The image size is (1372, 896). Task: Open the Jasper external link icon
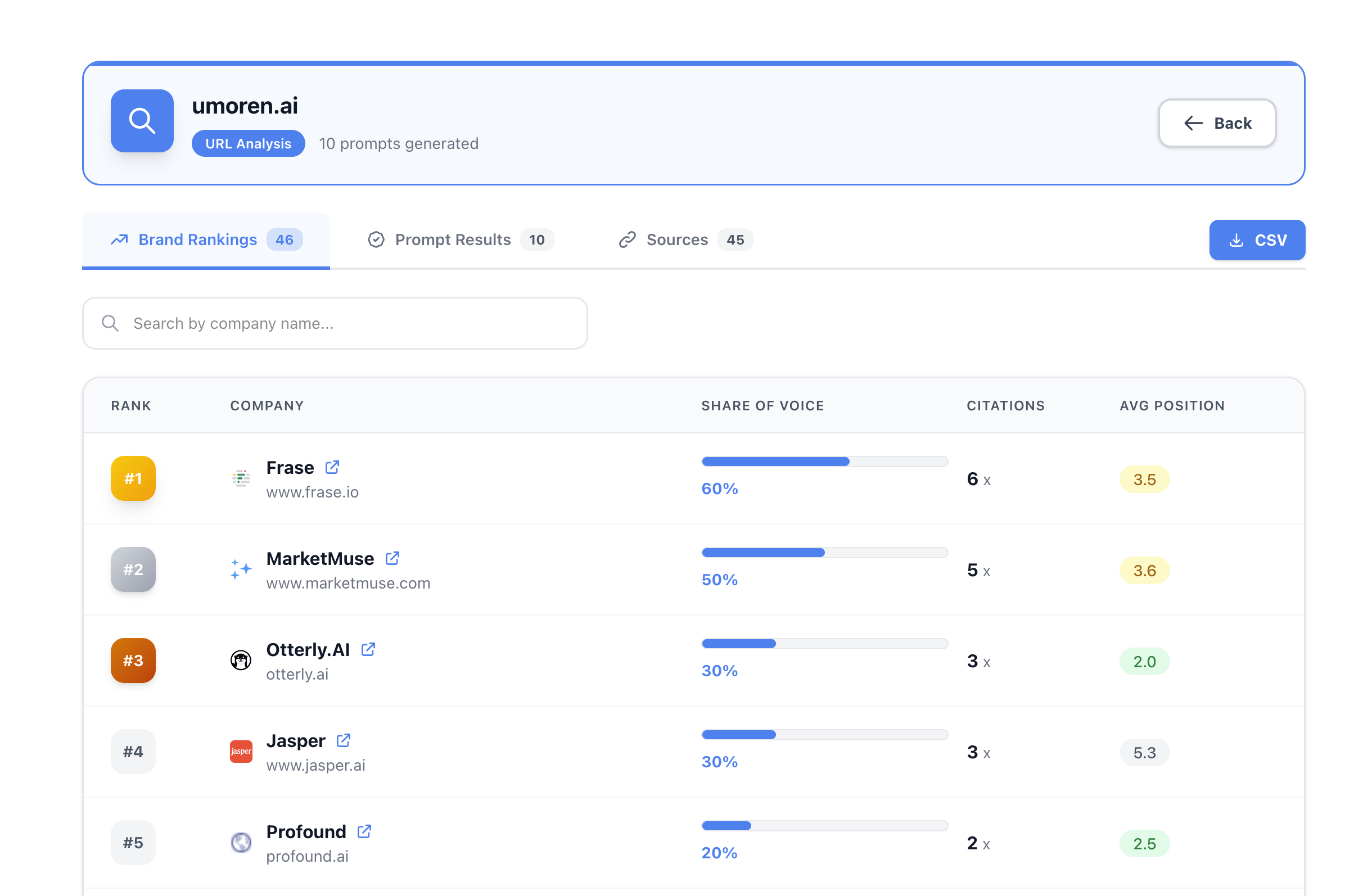tap(344, 740)
